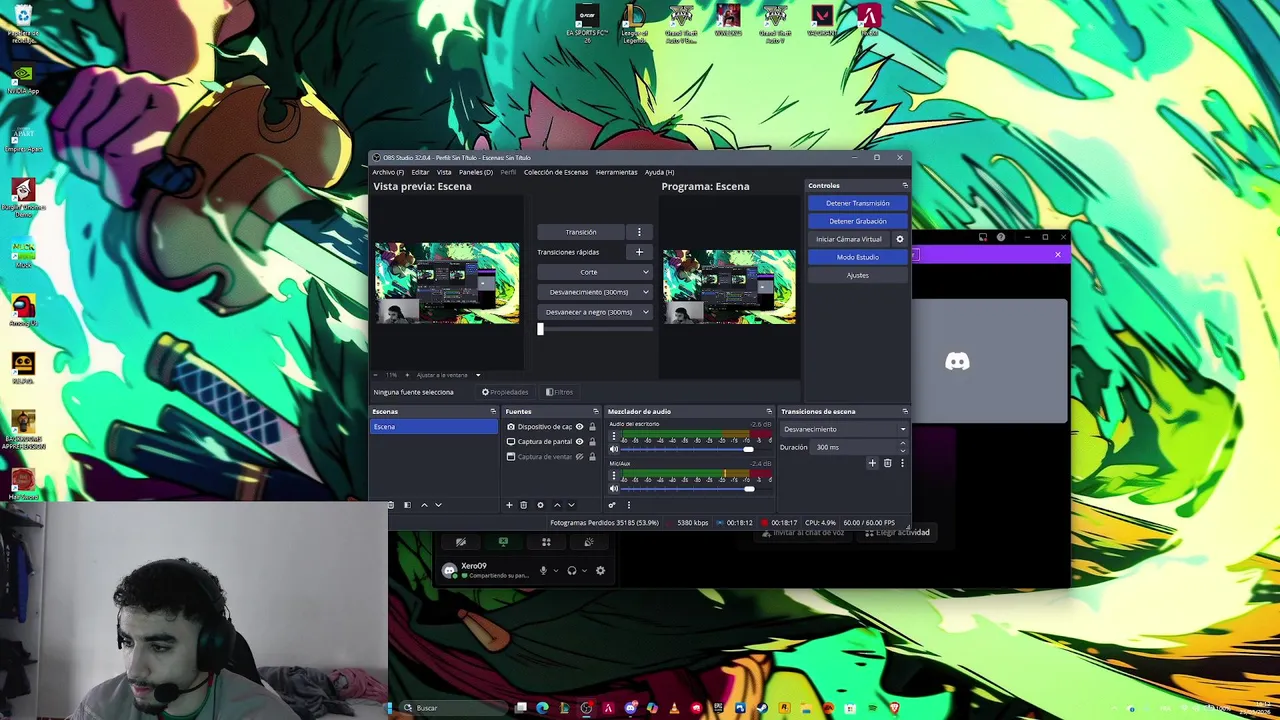Screen dimensions: 1280x720
Task: Open Discord user settings gear
Action: [600, 571]
